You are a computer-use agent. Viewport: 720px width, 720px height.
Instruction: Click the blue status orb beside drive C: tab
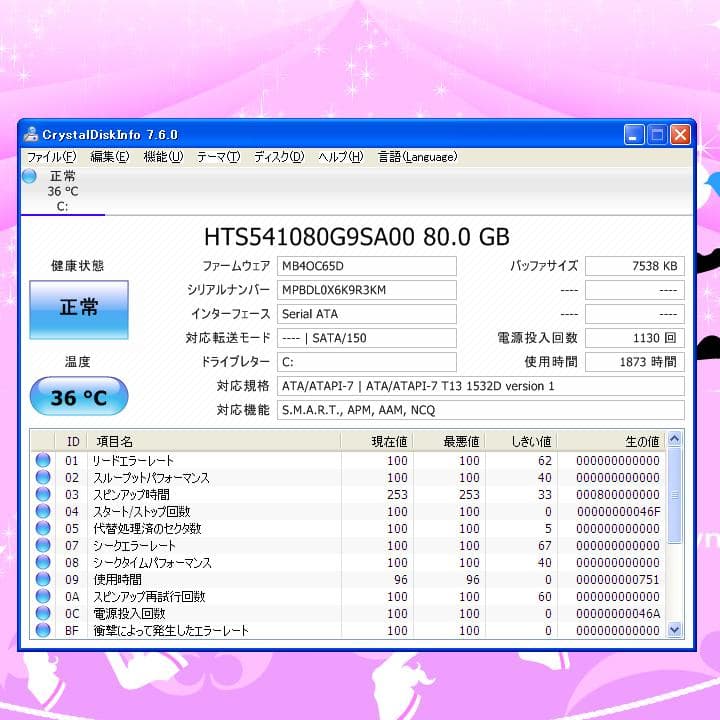29,176
